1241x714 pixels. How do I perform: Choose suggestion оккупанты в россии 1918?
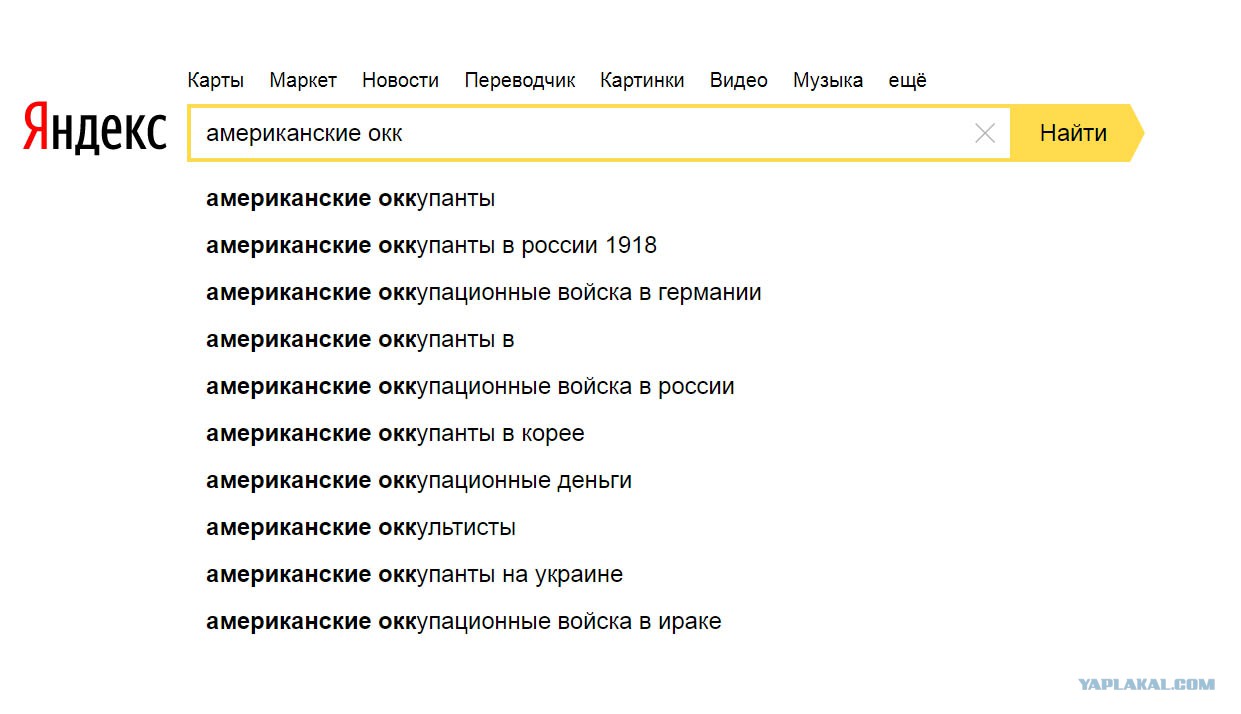tap(431, 245)
